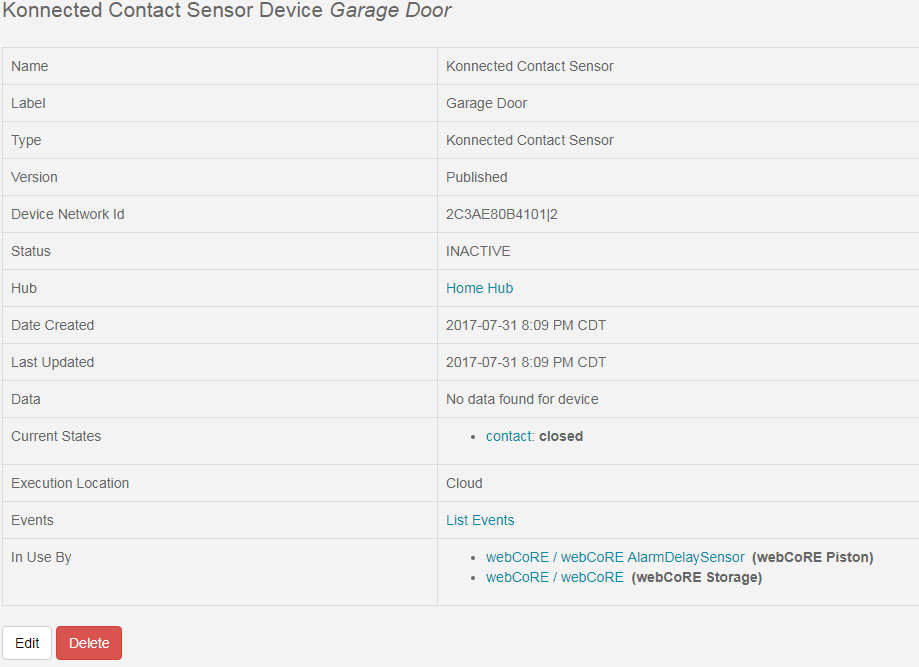
Task: Click the Published version value
Action: (x=476, y=177)
